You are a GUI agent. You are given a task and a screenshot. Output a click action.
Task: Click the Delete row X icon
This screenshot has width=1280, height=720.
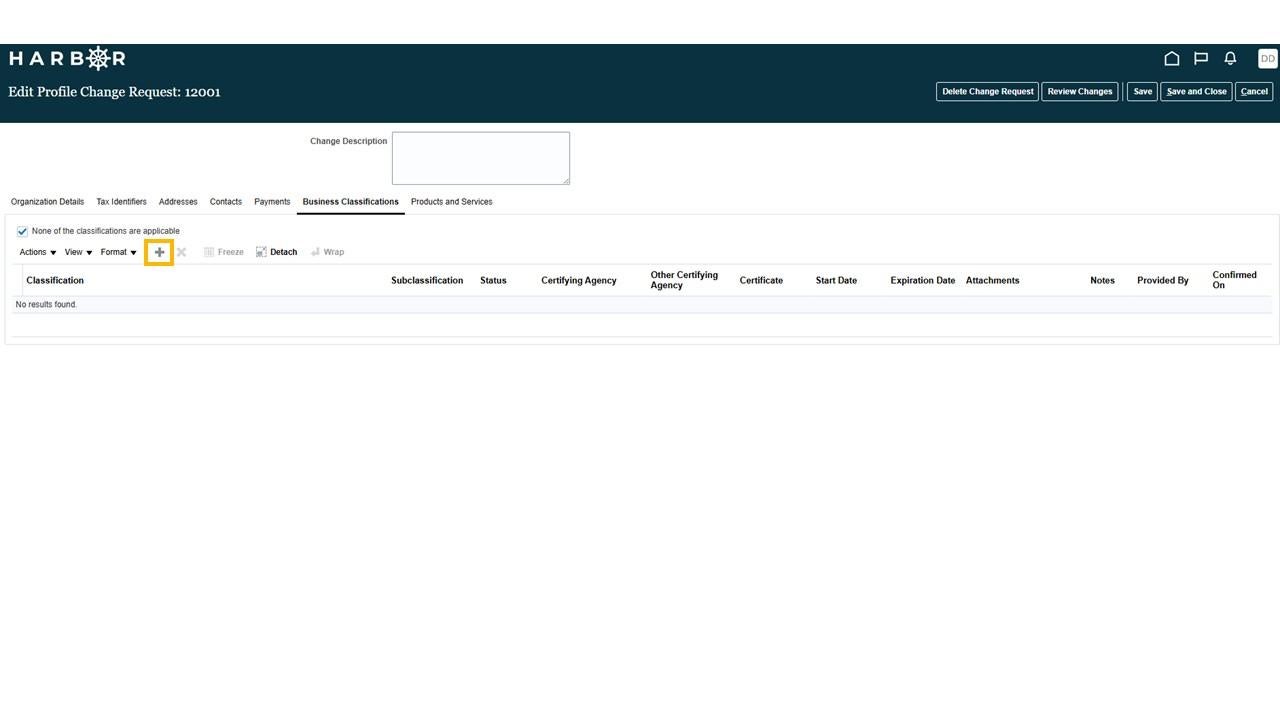[181, 252]
